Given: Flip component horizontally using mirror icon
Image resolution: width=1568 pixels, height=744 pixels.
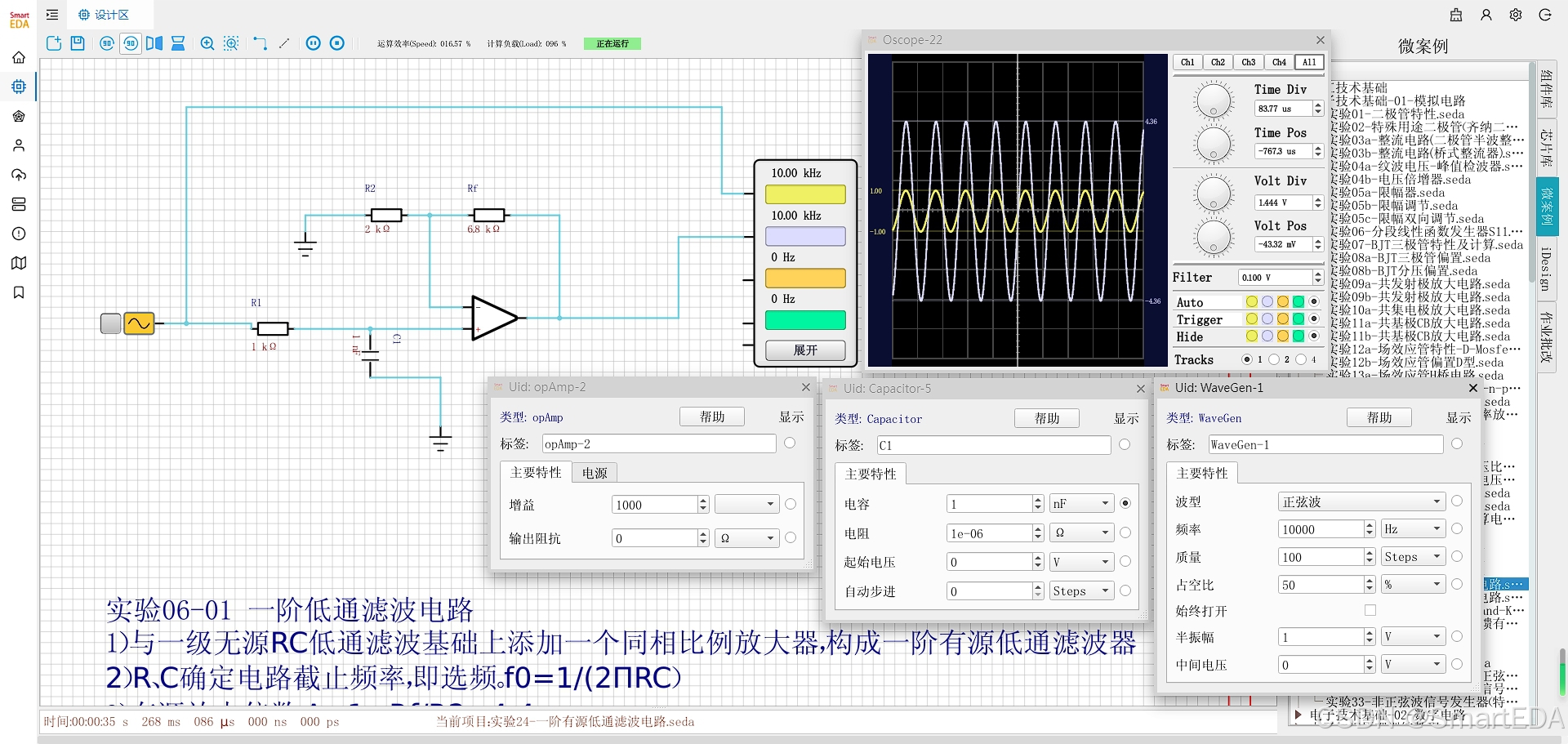Looking at the screenshot, I should click(154, 43).
